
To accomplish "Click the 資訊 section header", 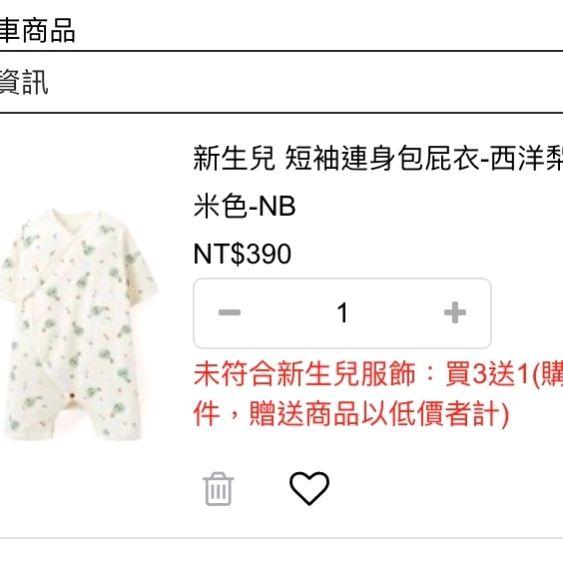I will tap(24, 82).
